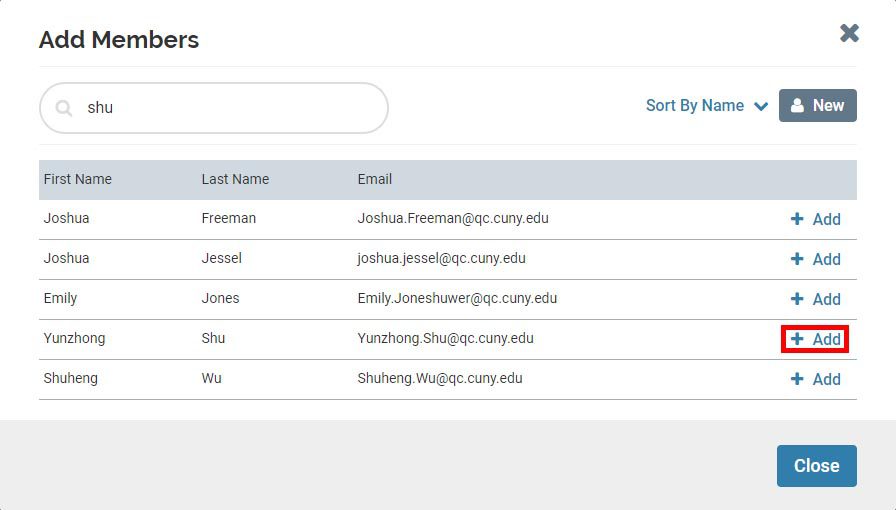
Task: Select the First Name column header
Action: [78, 179]
